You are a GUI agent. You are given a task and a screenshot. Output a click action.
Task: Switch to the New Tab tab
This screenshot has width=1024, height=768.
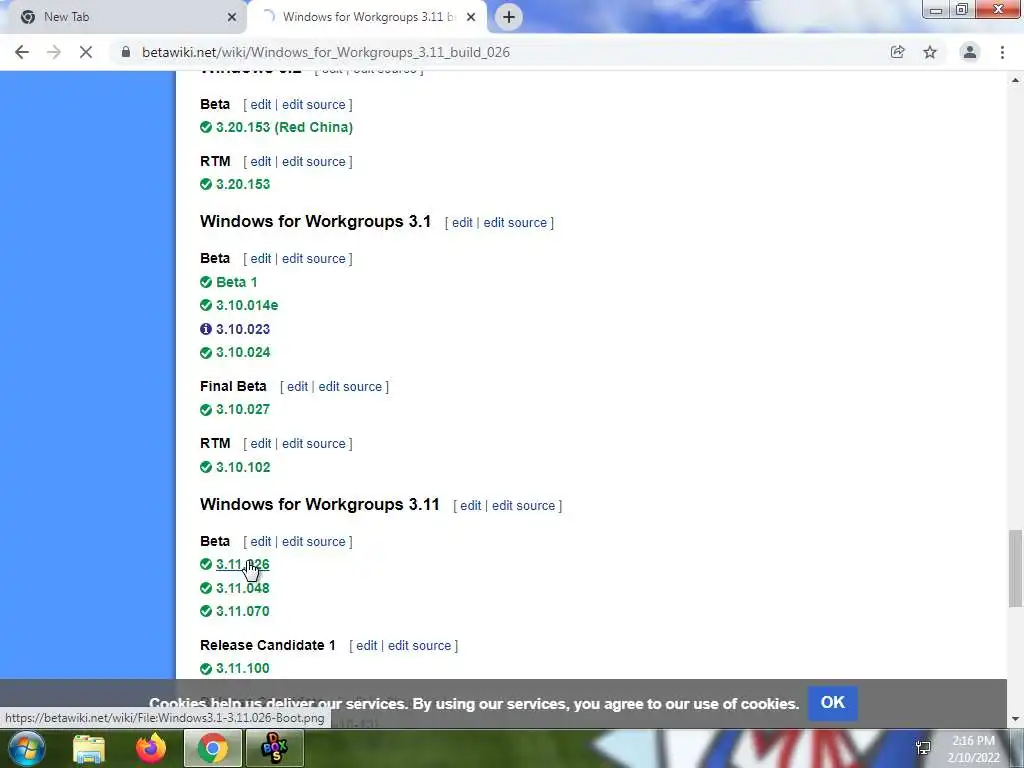(124, 17)
